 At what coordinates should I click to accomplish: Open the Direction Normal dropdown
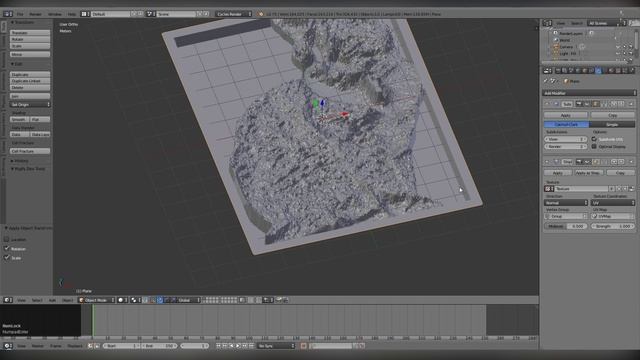(x=566, y=202)
